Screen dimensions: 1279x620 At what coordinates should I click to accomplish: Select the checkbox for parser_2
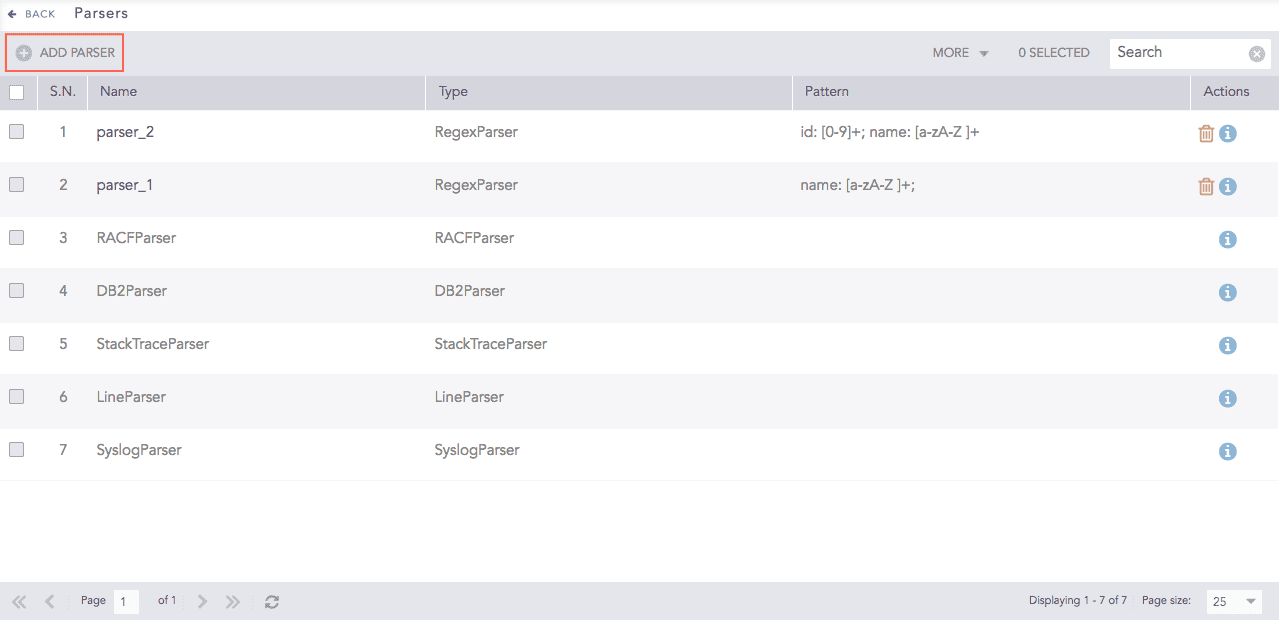point(16,132)
